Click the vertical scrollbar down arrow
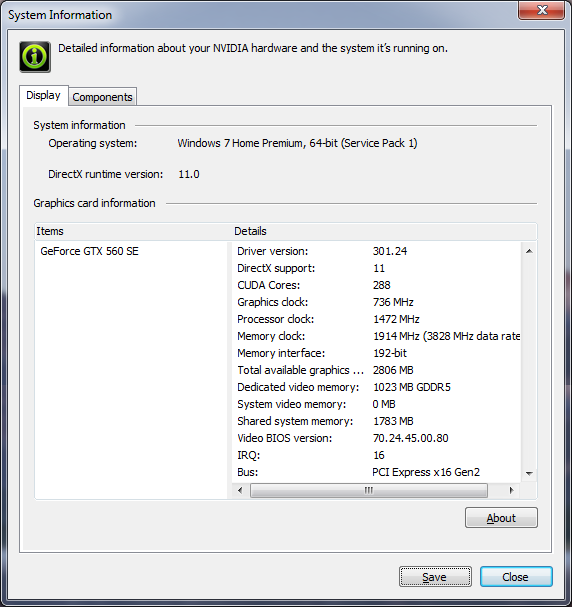Image resolution: width=572 pixels, height=607 pixels. pos(529,473)
